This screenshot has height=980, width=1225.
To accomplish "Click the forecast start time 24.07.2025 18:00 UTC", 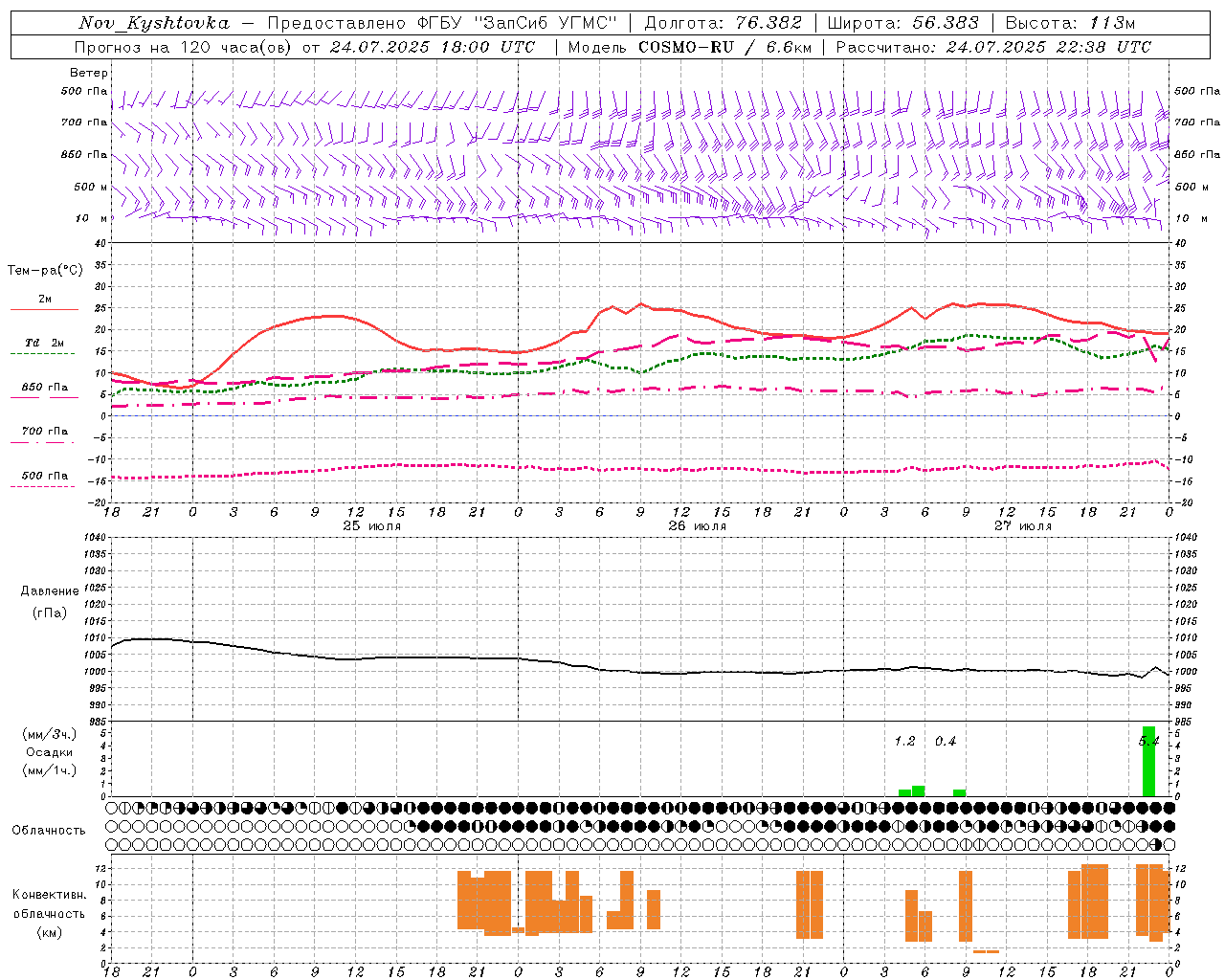I will point(433,47).
